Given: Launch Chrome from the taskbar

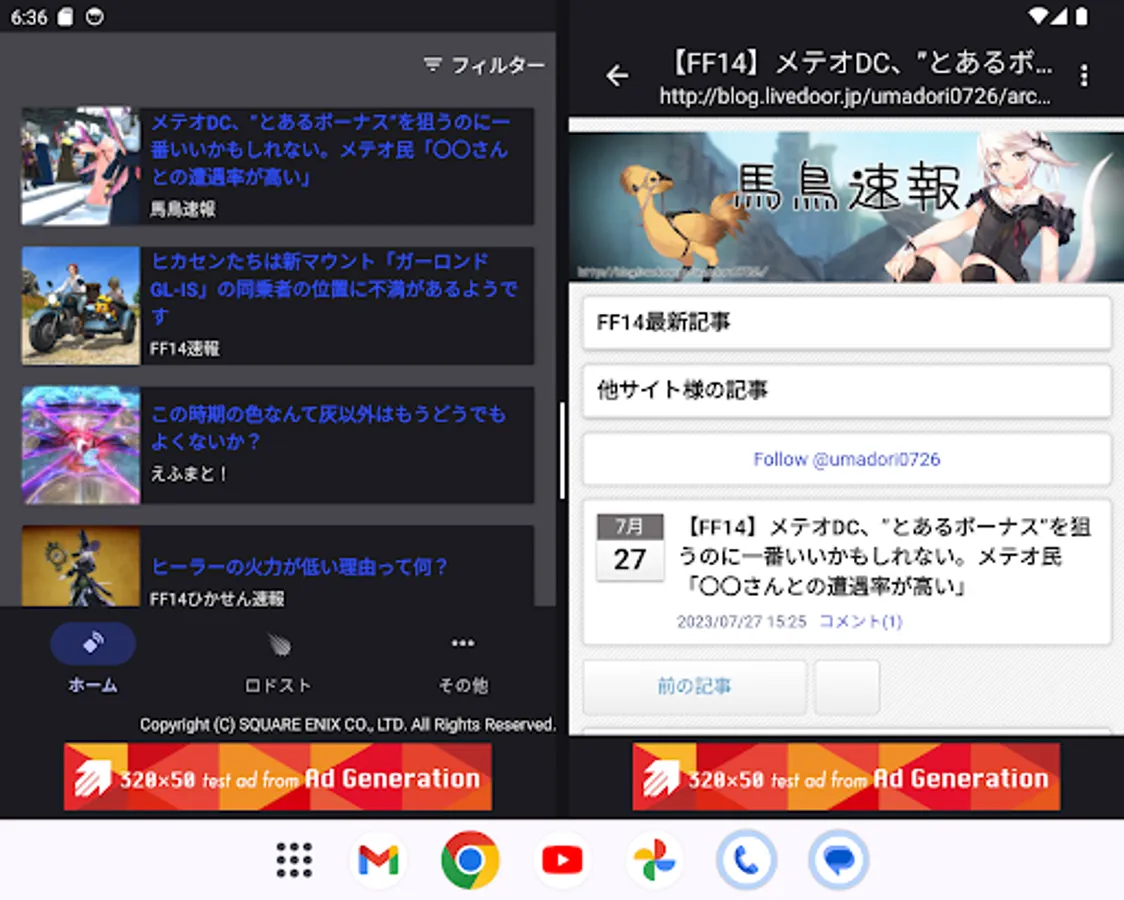Looking at the screenshot, I should pos(470,859).
